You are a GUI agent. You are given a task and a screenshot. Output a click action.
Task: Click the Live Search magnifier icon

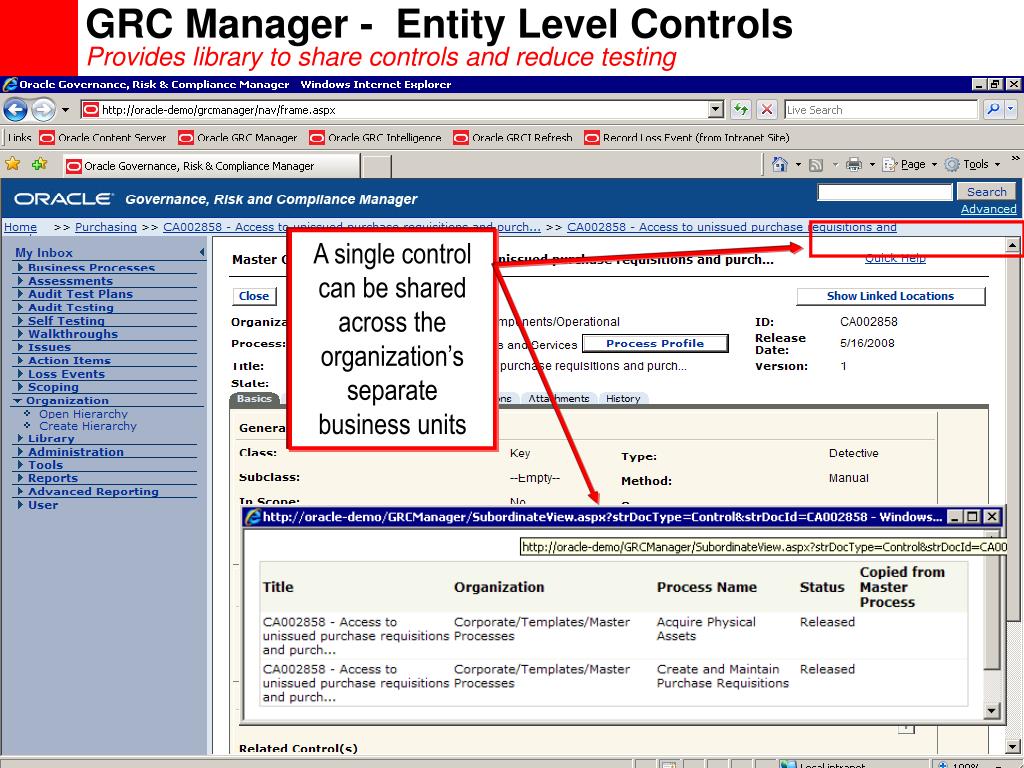[x=993, y=110]
